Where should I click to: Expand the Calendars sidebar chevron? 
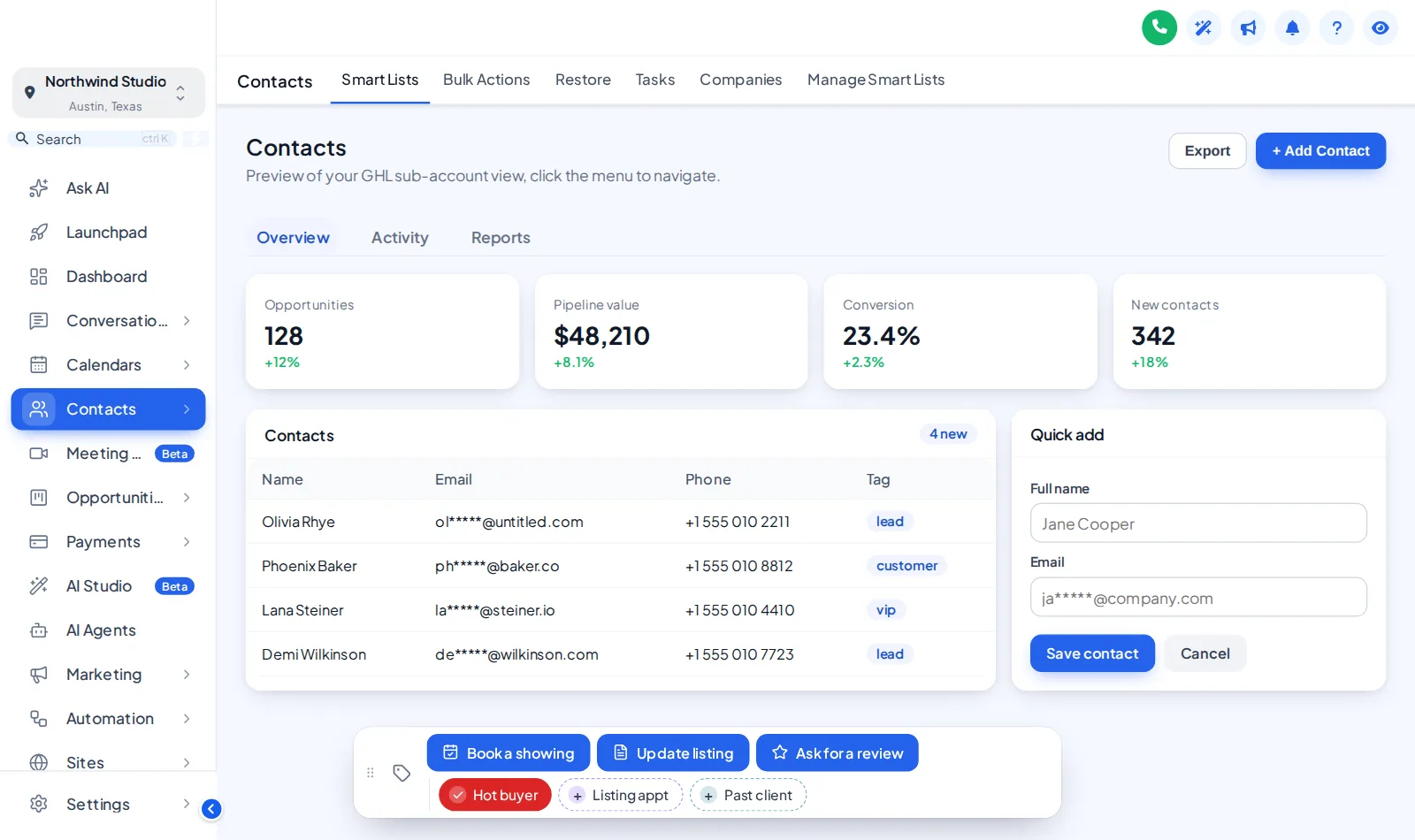[x=187, y=365]
